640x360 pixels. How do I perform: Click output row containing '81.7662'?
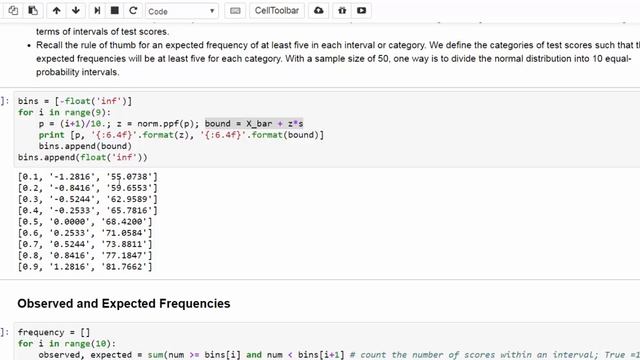point(85,267)
